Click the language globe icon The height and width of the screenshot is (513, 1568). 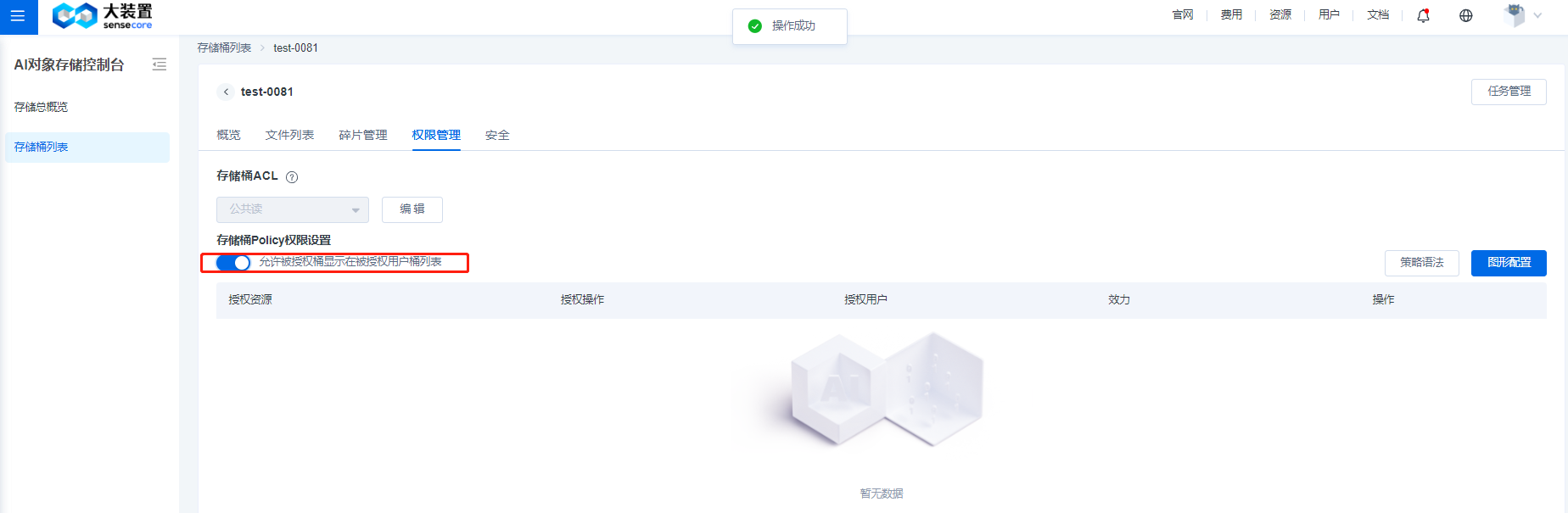[1465, 15]
